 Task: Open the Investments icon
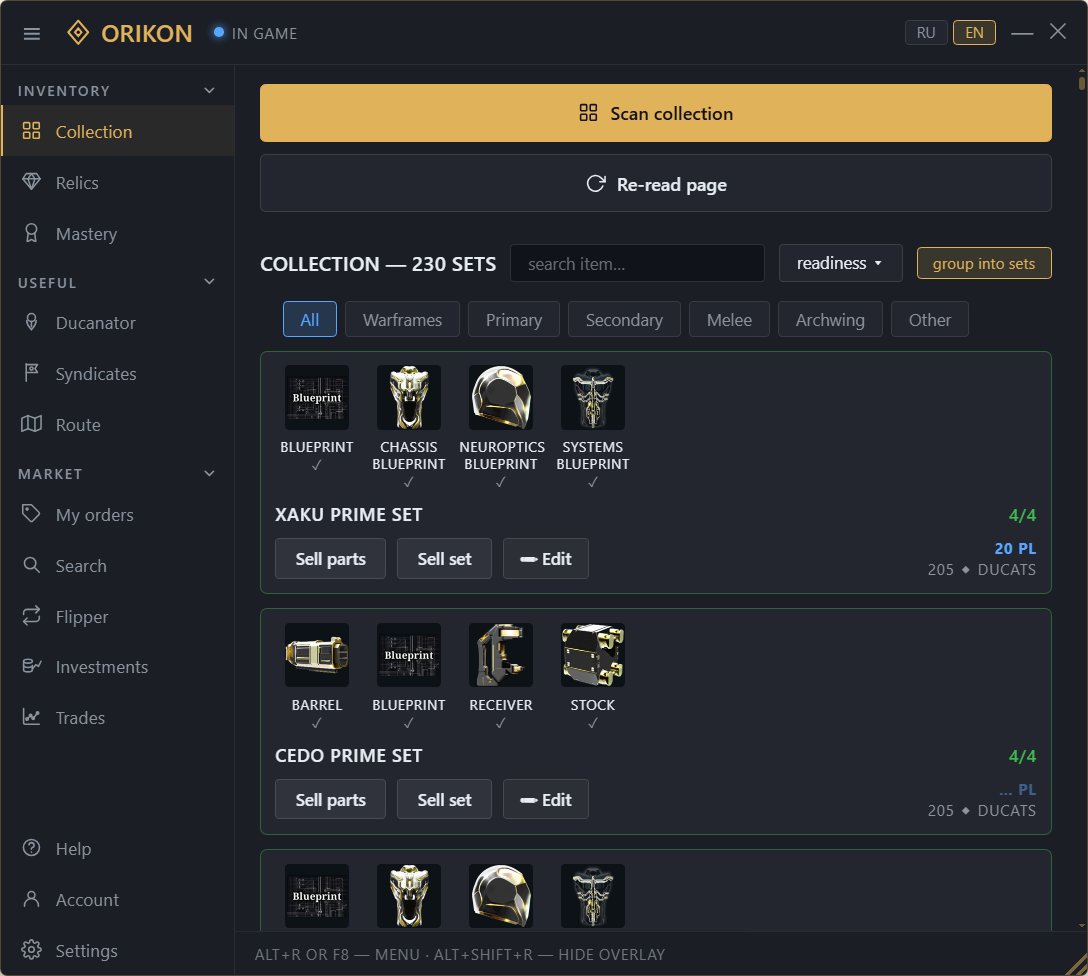click(31, 666)
